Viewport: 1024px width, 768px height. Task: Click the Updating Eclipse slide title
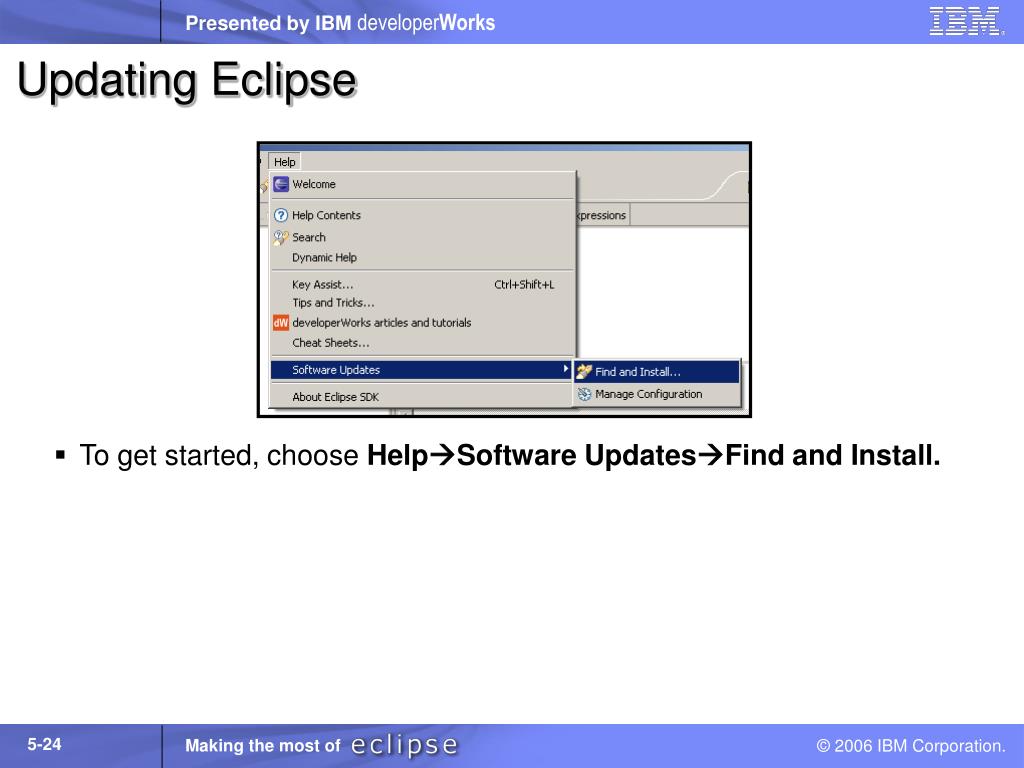[x=187, y=80]
